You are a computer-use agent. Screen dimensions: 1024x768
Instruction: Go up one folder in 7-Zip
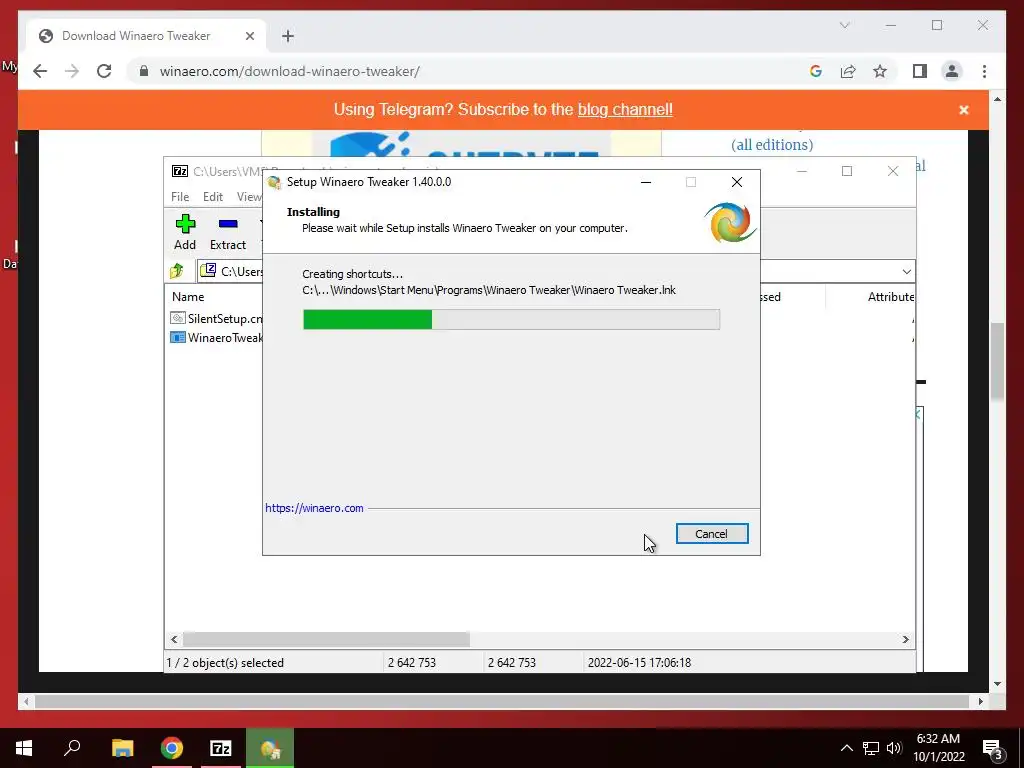177,270
